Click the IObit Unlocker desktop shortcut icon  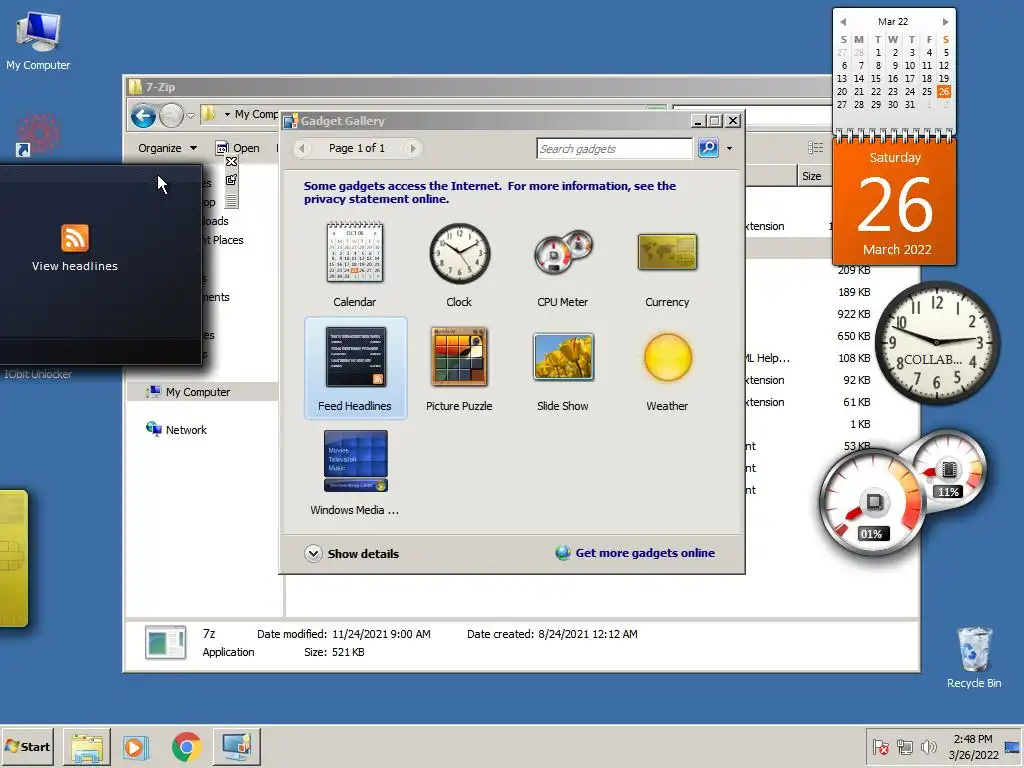(x=38, y=136)
